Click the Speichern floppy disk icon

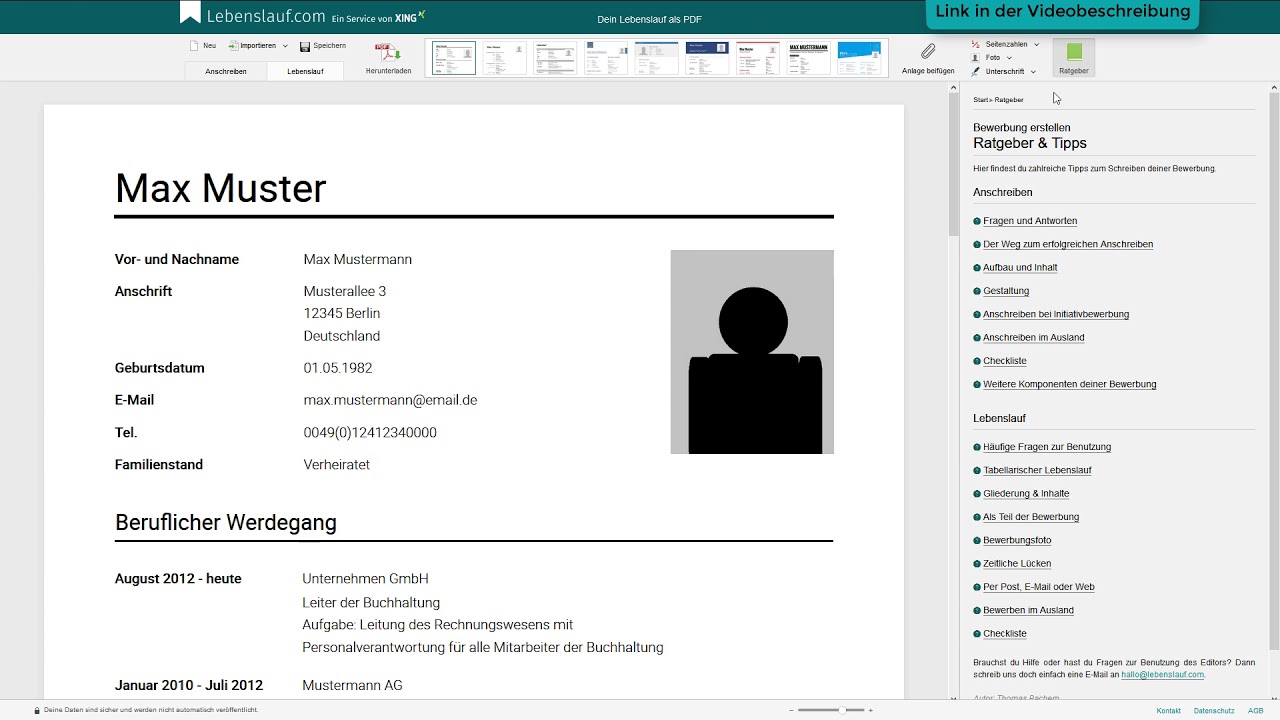305,46
